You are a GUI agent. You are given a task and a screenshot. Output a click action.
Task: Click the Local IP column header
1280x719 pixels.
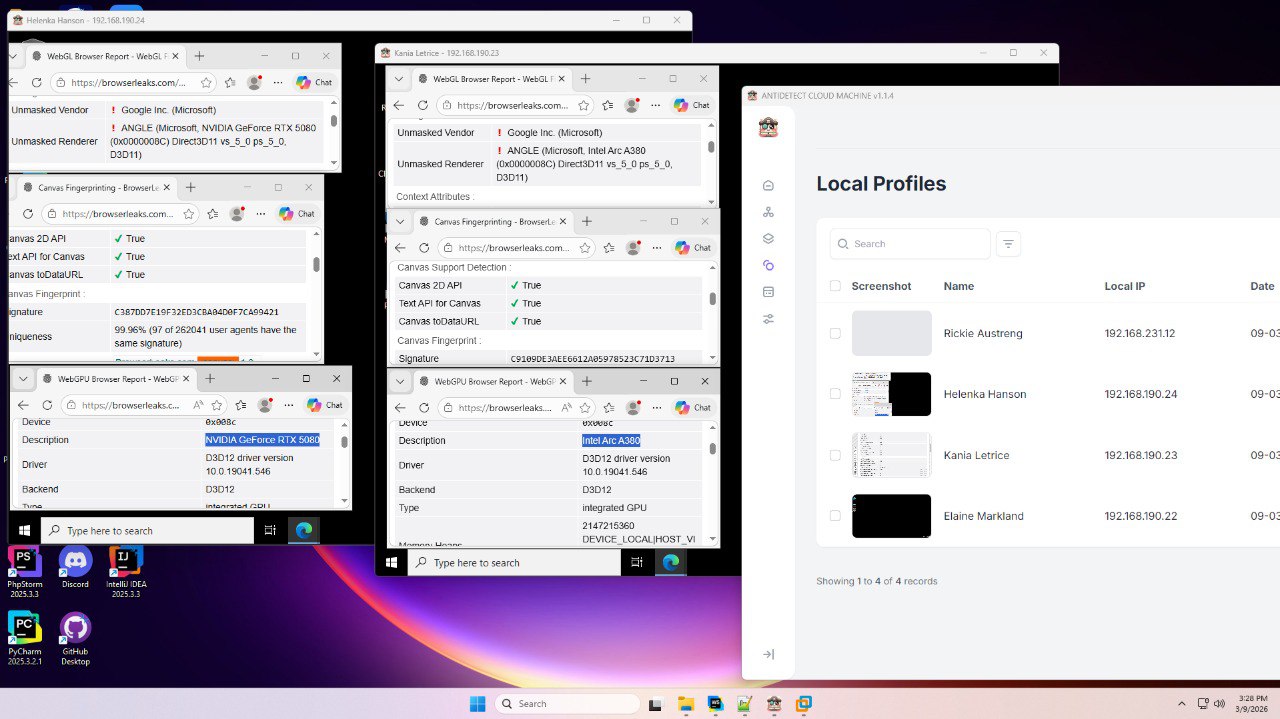click(1125, 286)
